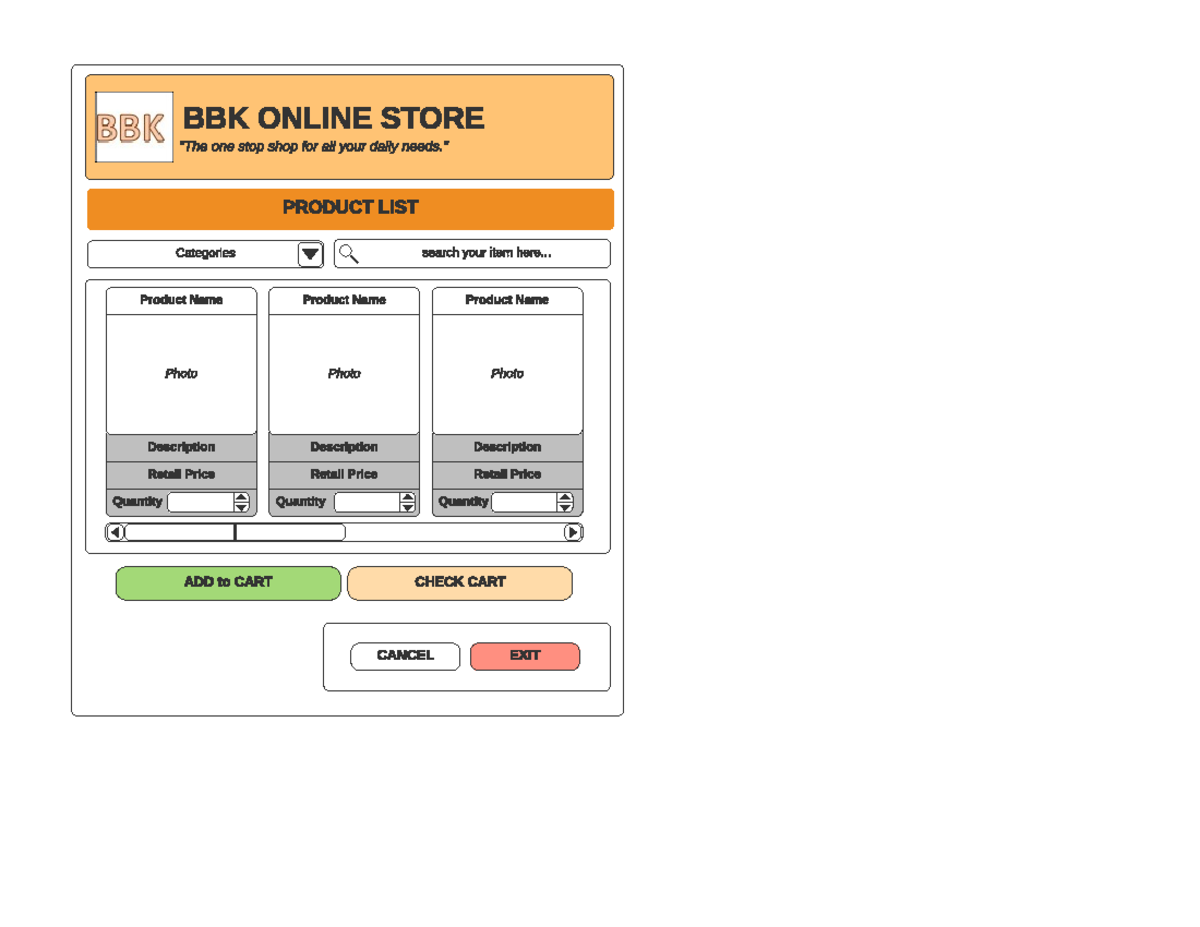Click the BBK logo icon

pyautogui.click(x=132, y=128)
